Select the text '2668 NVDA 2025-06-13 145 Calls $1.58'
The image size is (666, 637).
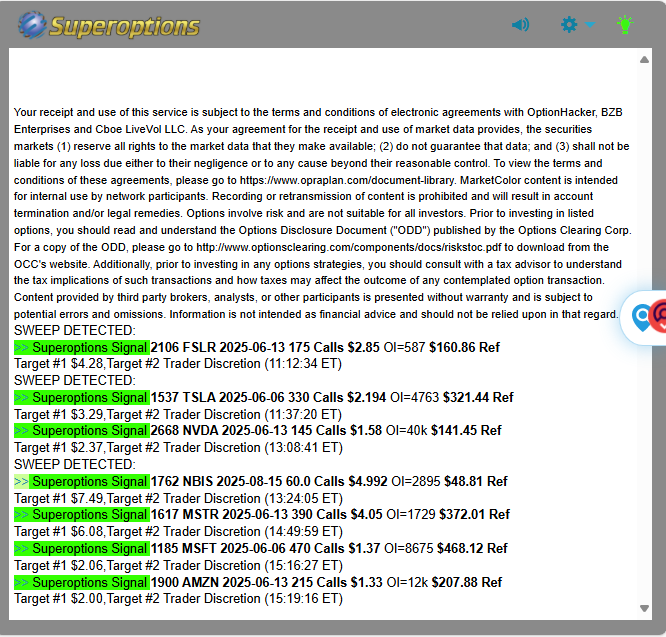[266, 431]
